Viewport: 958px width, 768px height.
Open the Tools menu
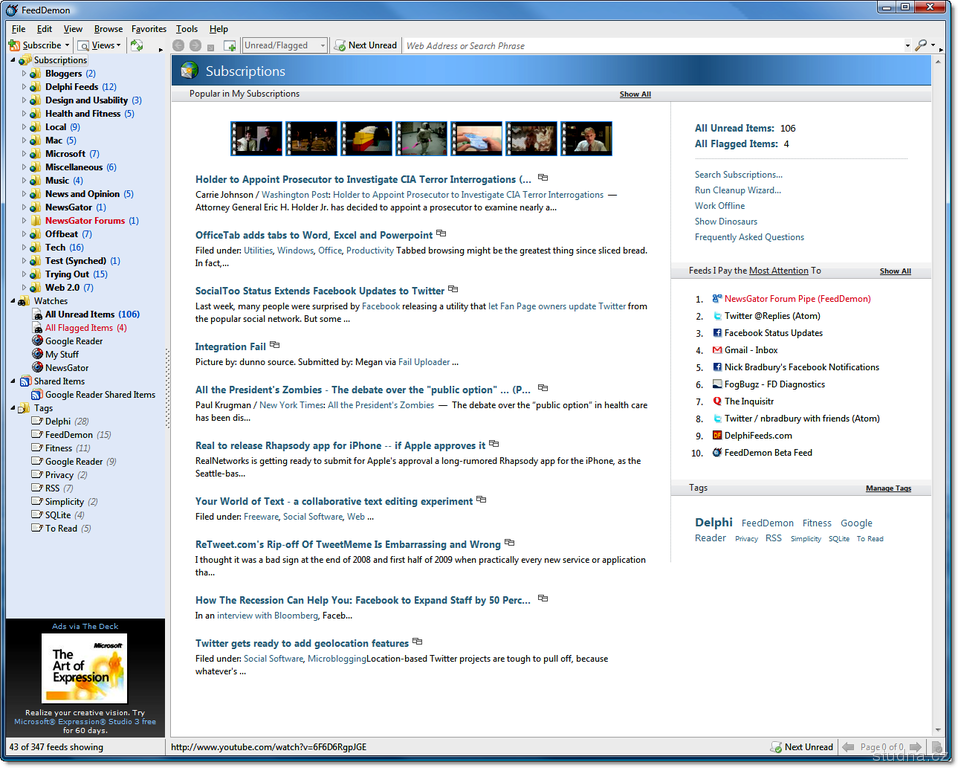[x=187, y=29]
